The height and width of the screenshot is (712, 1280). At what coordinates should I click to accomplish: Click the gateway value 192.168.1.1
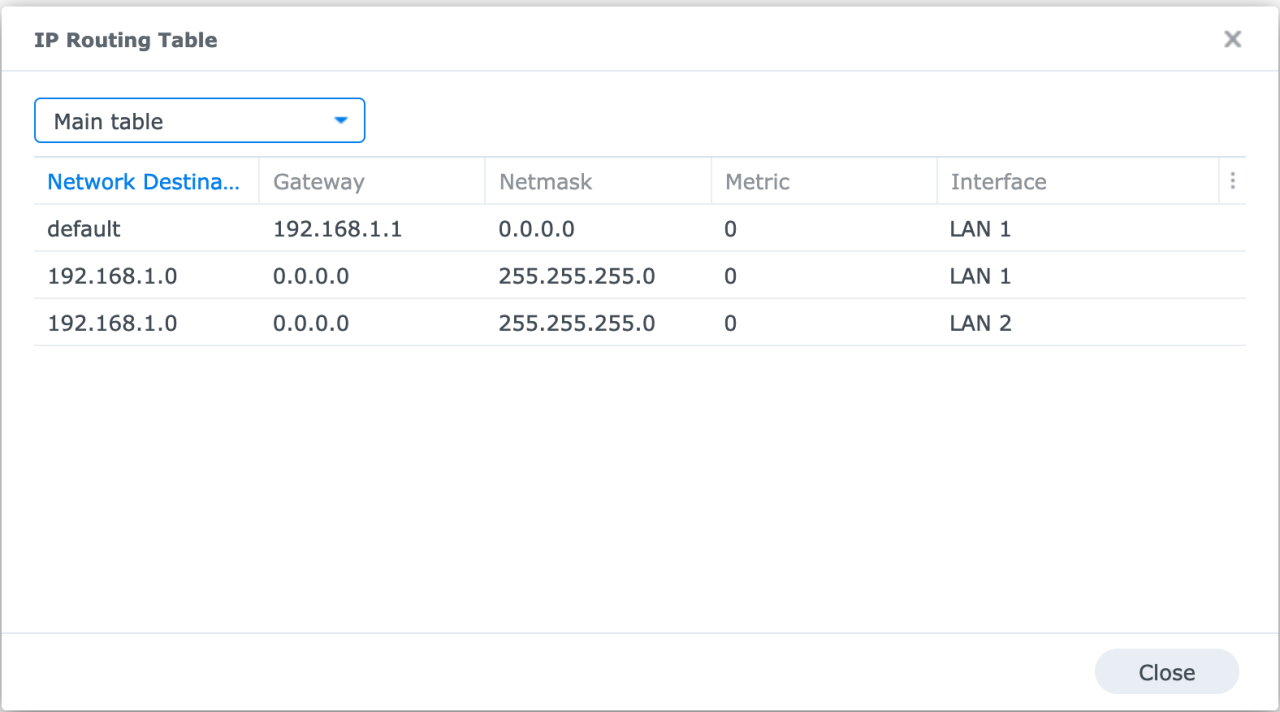pyautogui.click(x=337, y=229)
